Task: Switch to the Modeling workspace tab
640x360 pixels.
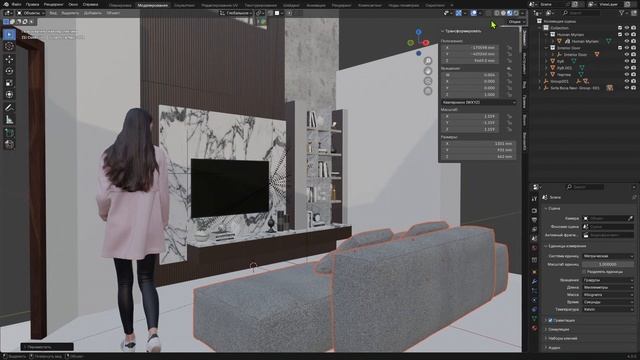Action: [152, 5]
